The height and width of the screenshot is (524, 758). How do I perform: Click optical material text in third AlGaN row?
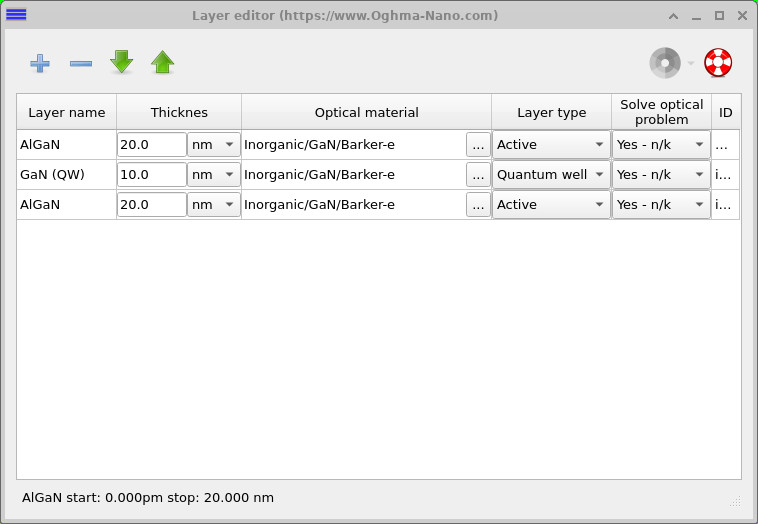pyautogui.click(x=319, y=204)
